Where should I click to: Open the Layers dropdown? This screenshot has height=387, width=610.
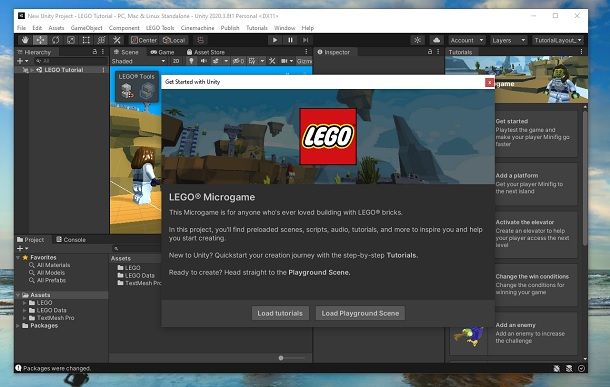508,40
